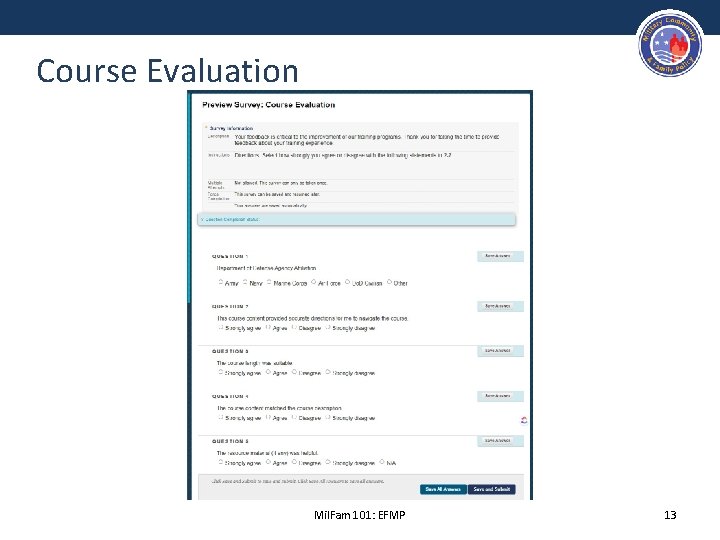The width and height of the screenshot is (720, 540).
Task: Click Save Answer for Question 2
Action: tap(500, 306)
